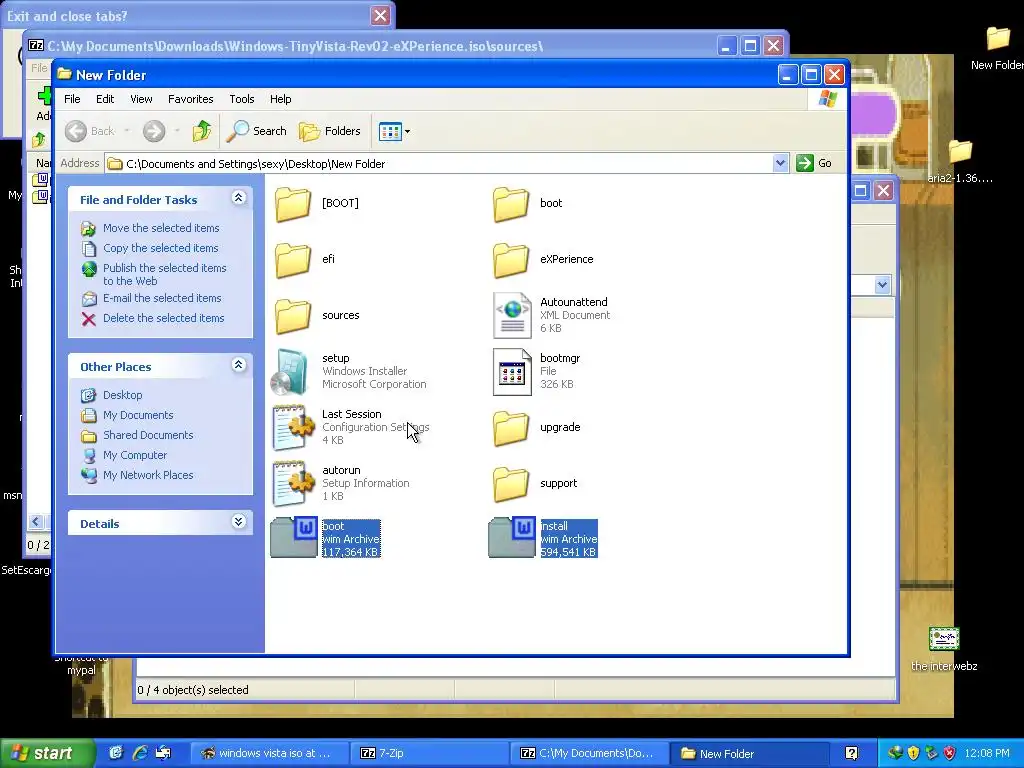This screenshot has width=1024, height=768.
Task: Click Delete the selected items
Action: pyautogui.click(x=163, y=318)
